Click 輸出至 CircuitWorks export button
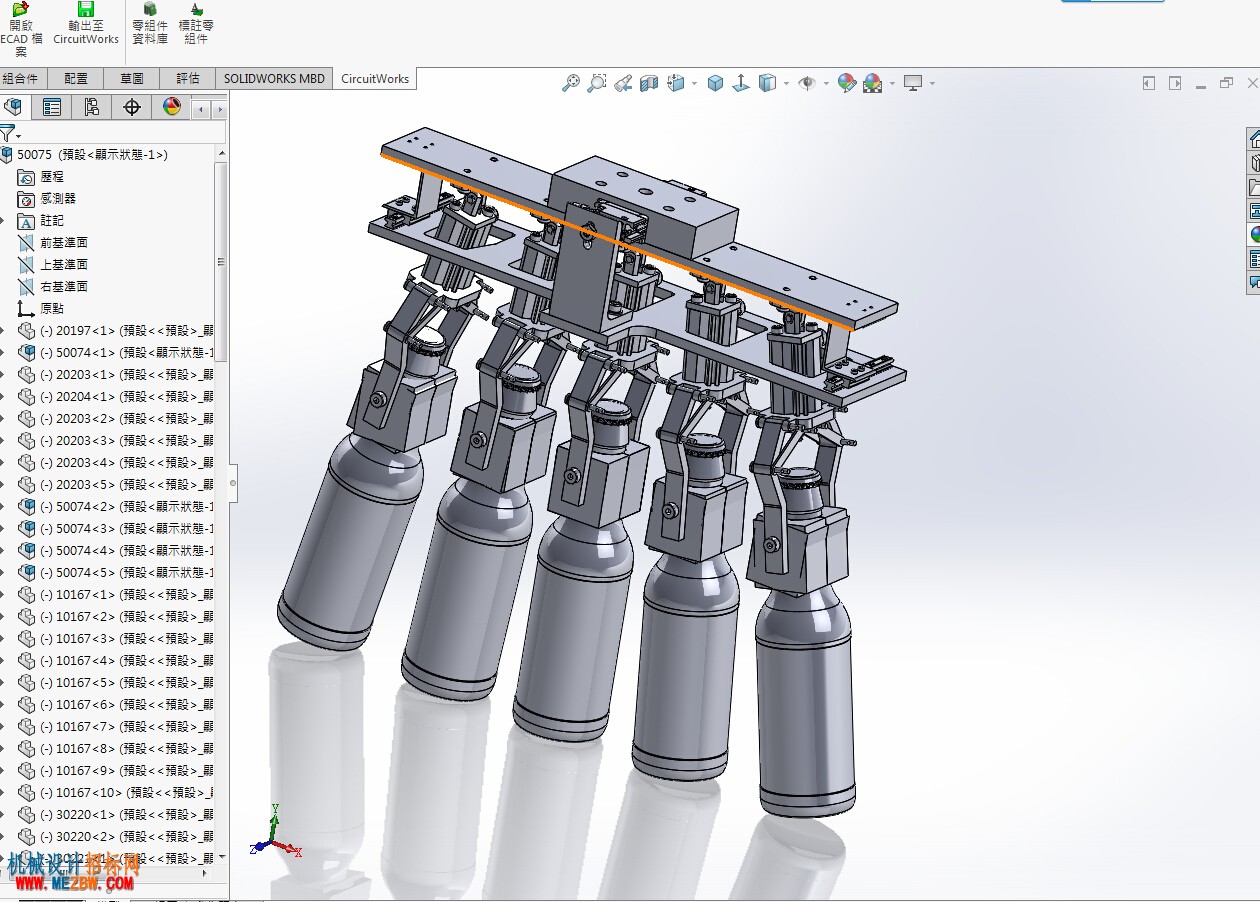 point(86,24)
